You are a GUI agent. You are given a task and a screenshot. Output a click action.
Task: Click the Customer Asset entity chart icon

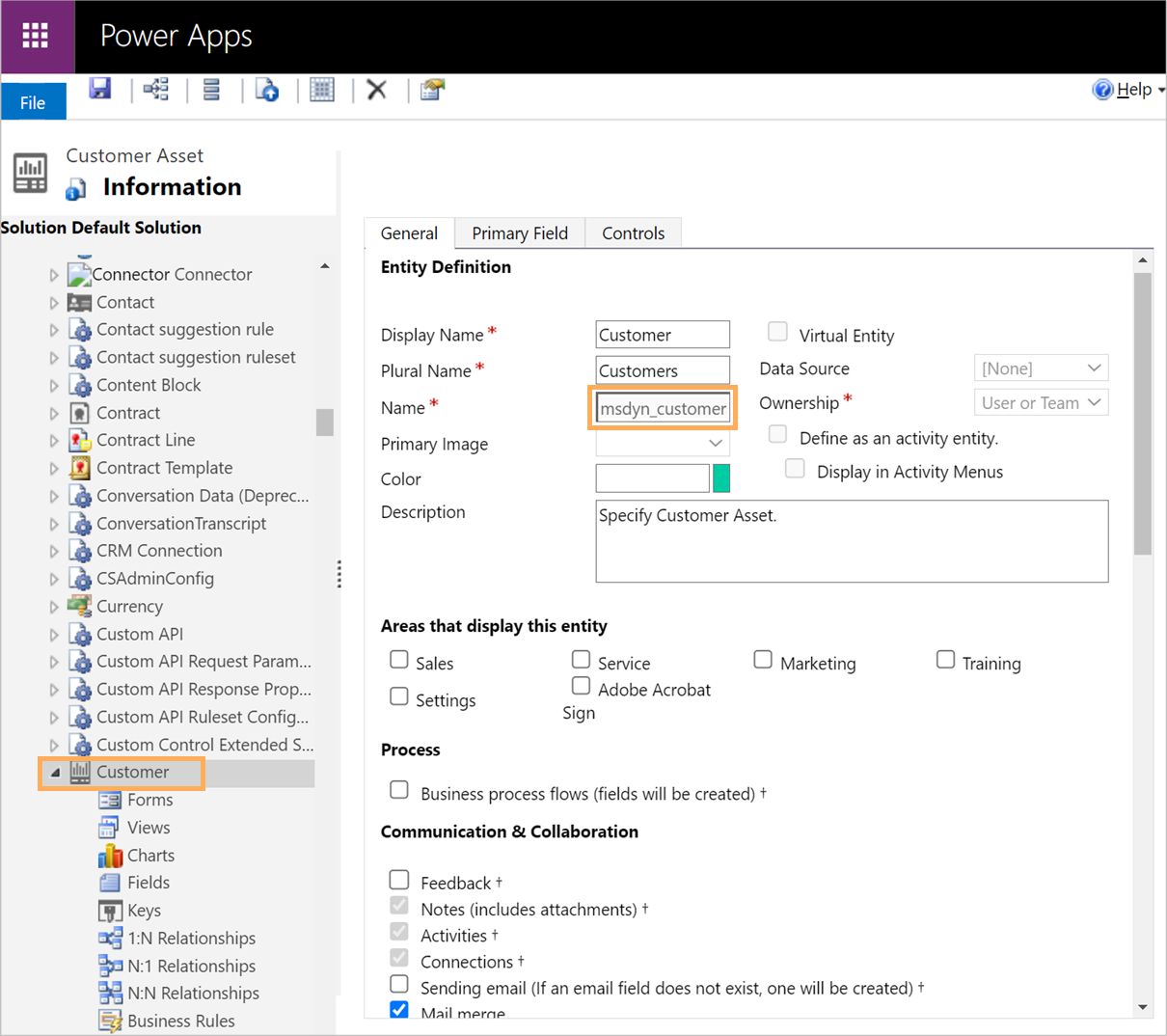pos(30,173)
